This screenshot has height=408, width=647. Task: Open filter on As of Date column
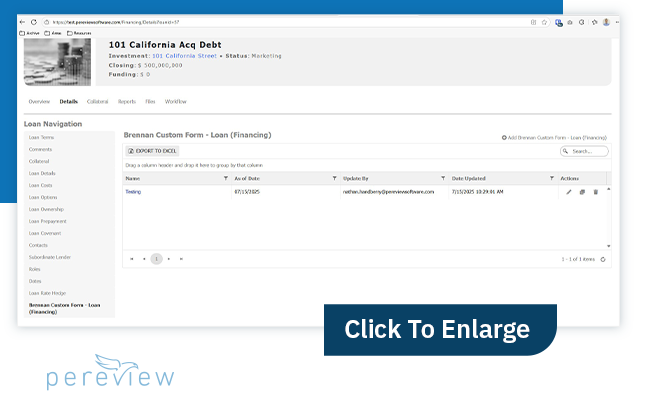click(335, 178)
